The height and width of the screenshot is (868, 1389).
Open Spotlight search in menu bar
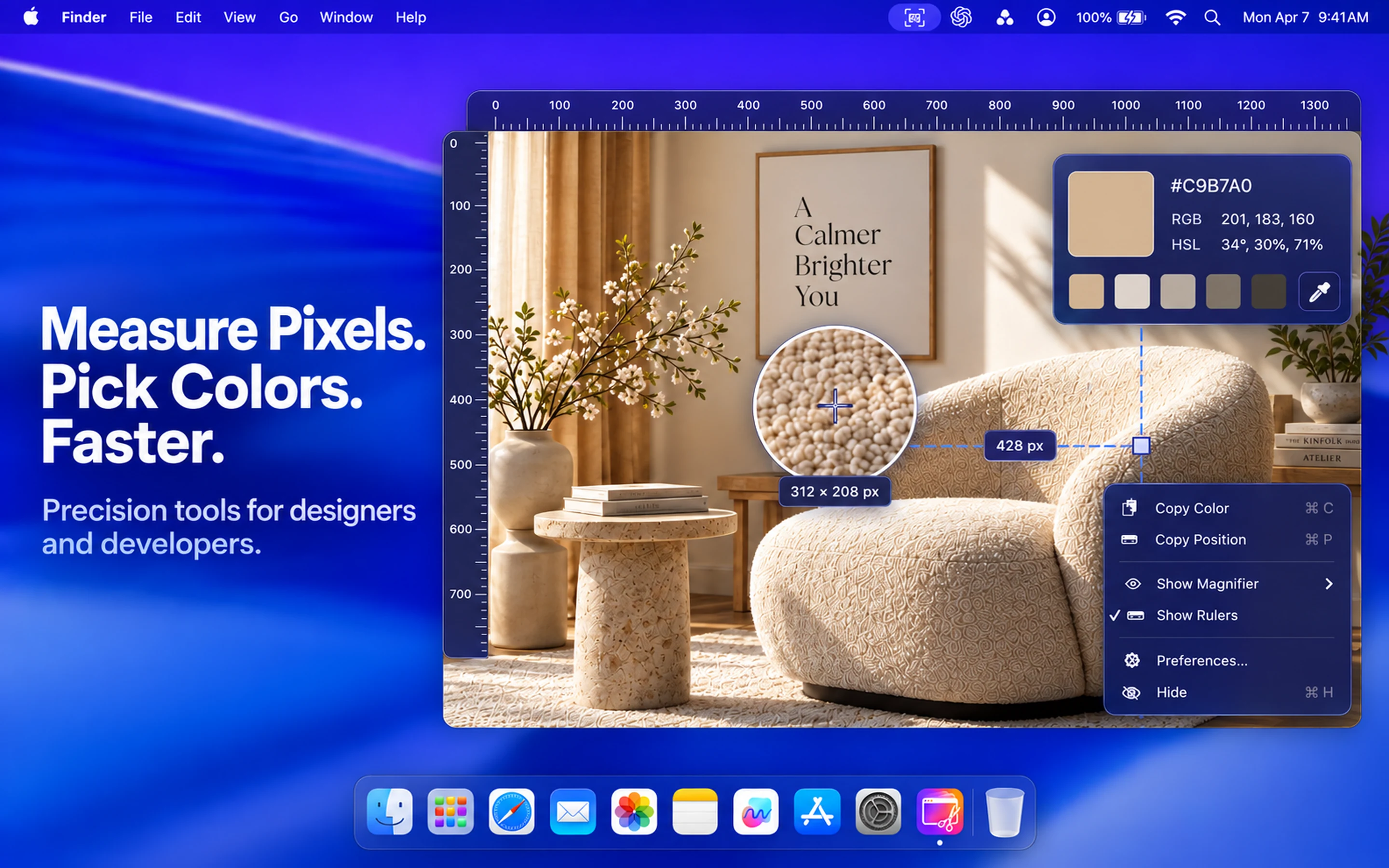point(1212,18)
